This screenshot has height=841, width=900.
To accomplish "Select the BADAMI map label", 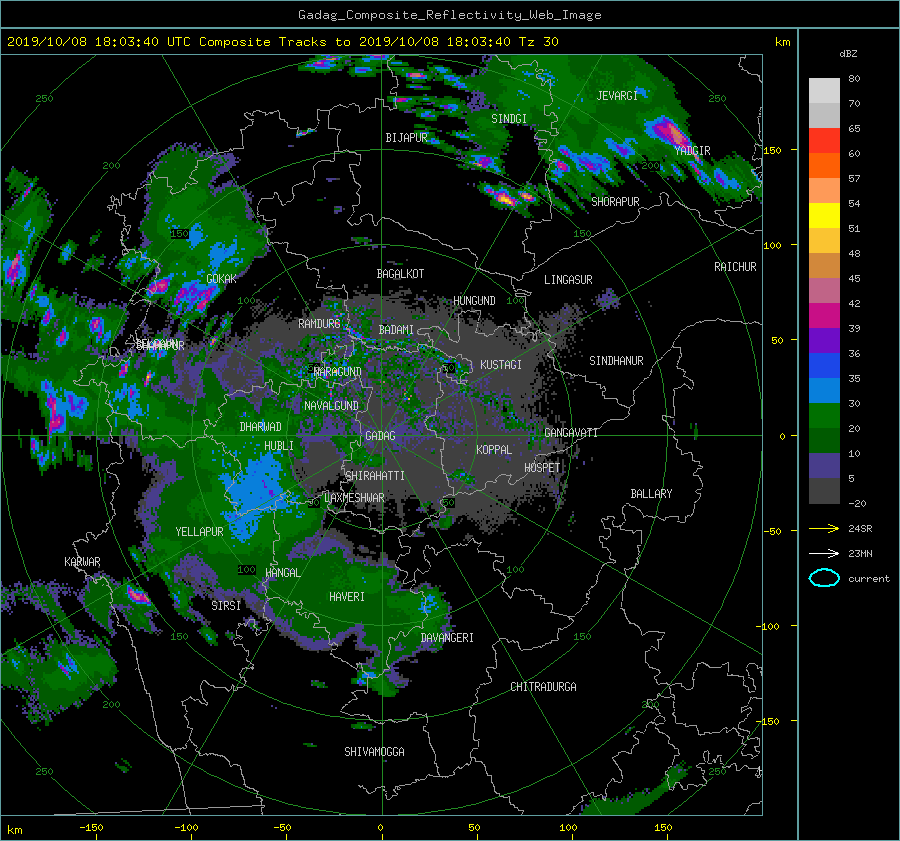I will [x=396, y=330].
